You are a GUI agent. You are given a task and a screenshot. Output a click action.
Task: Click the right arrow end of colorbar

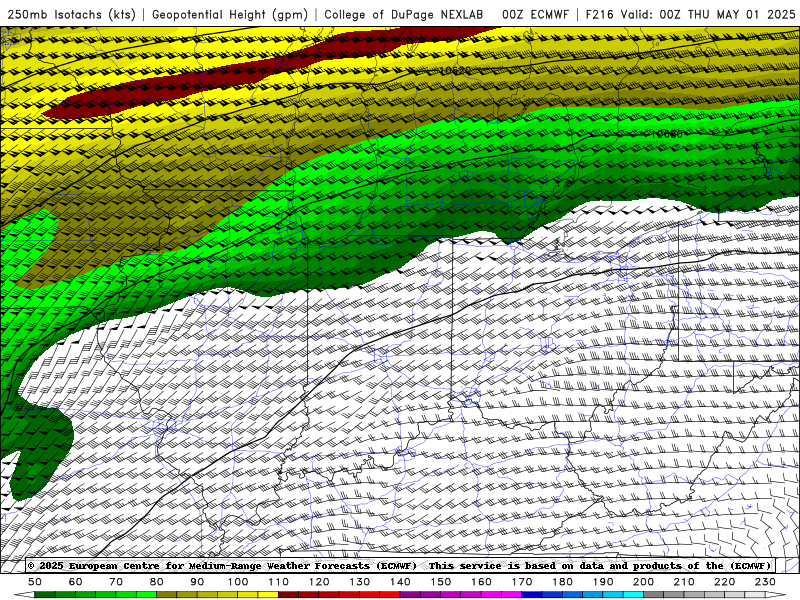click(776, 595)
